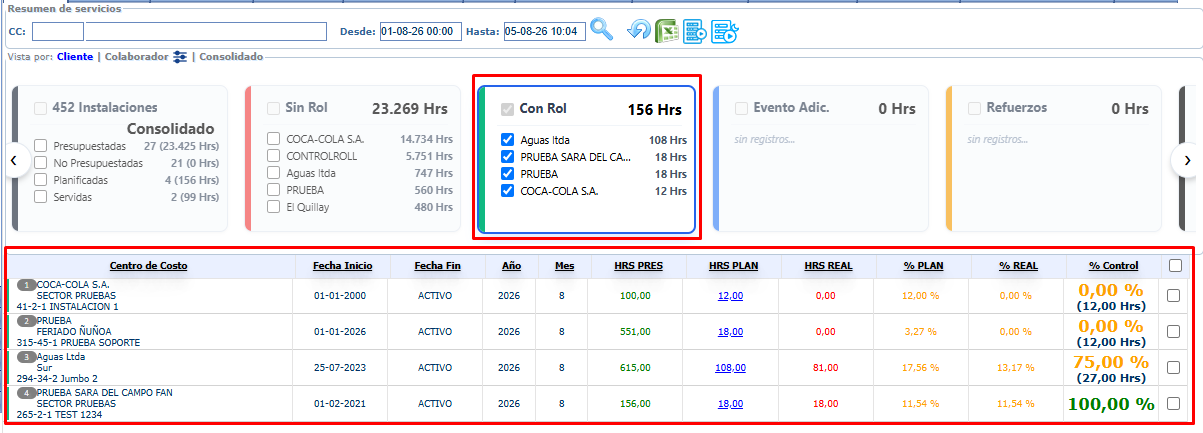Check PRUEBA under Sin Rol
The height and width of the screenshot is (433, 1203).
click(274, 190)
